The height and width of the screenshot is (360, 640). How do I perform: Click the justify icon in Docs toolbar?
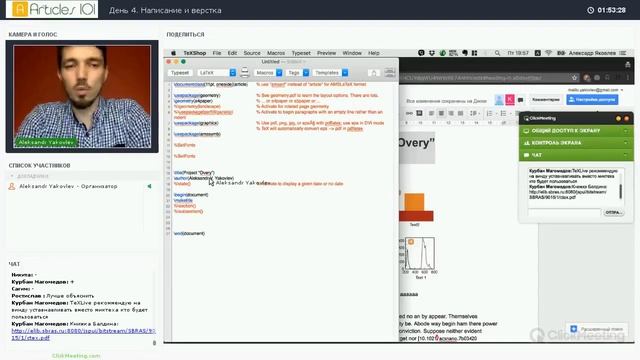click(x=460, y=113)
